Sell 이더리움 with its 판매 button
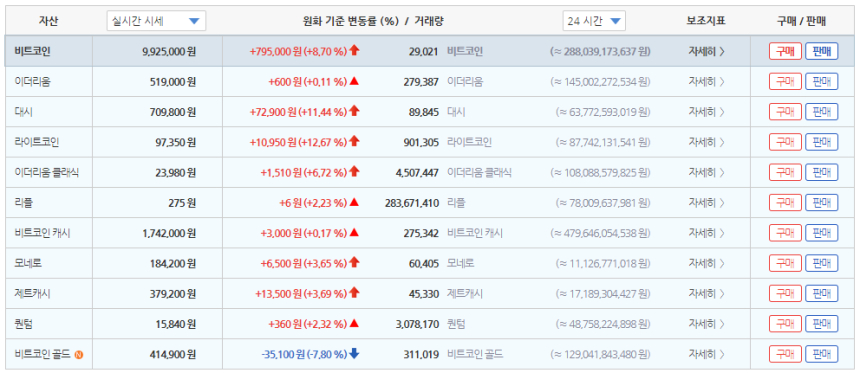Screen dimensions: 860x373 pos(822,82)
